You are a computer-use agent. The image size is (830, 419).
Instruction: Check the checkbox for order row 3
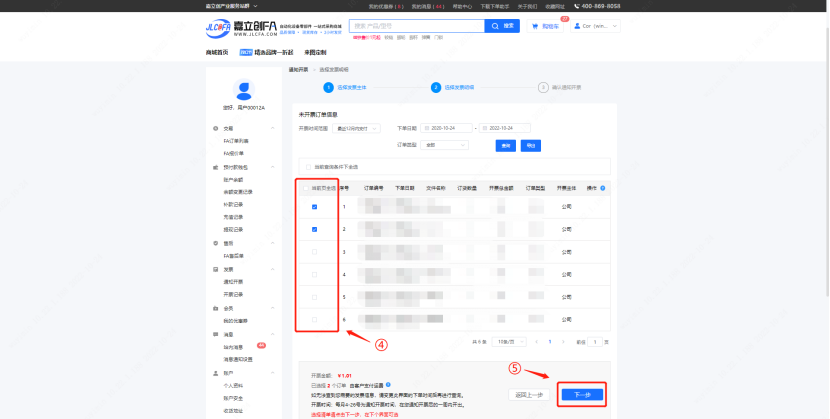[x=315, y=252]
